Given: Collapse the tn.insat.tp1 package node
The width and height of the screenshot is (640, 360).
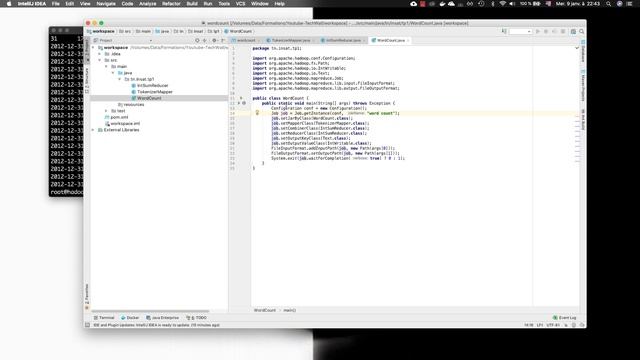Looking at the screenshot, I should (120, 79).
